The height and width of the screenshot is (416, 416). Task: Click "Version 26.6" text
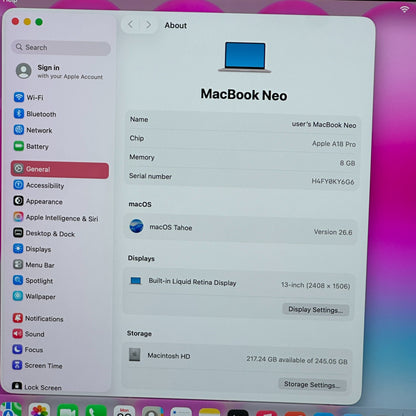tap(333, 232)
